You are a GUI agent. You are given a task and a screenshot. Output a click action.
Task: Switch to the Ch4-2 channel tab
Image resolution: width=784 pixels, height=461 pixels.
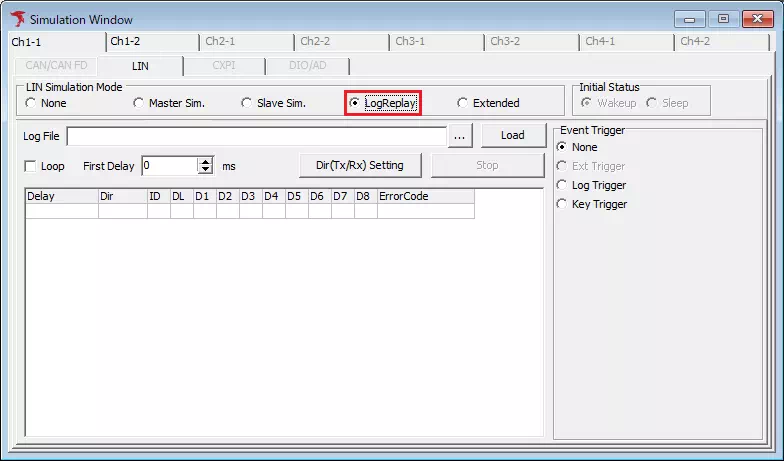695,41
